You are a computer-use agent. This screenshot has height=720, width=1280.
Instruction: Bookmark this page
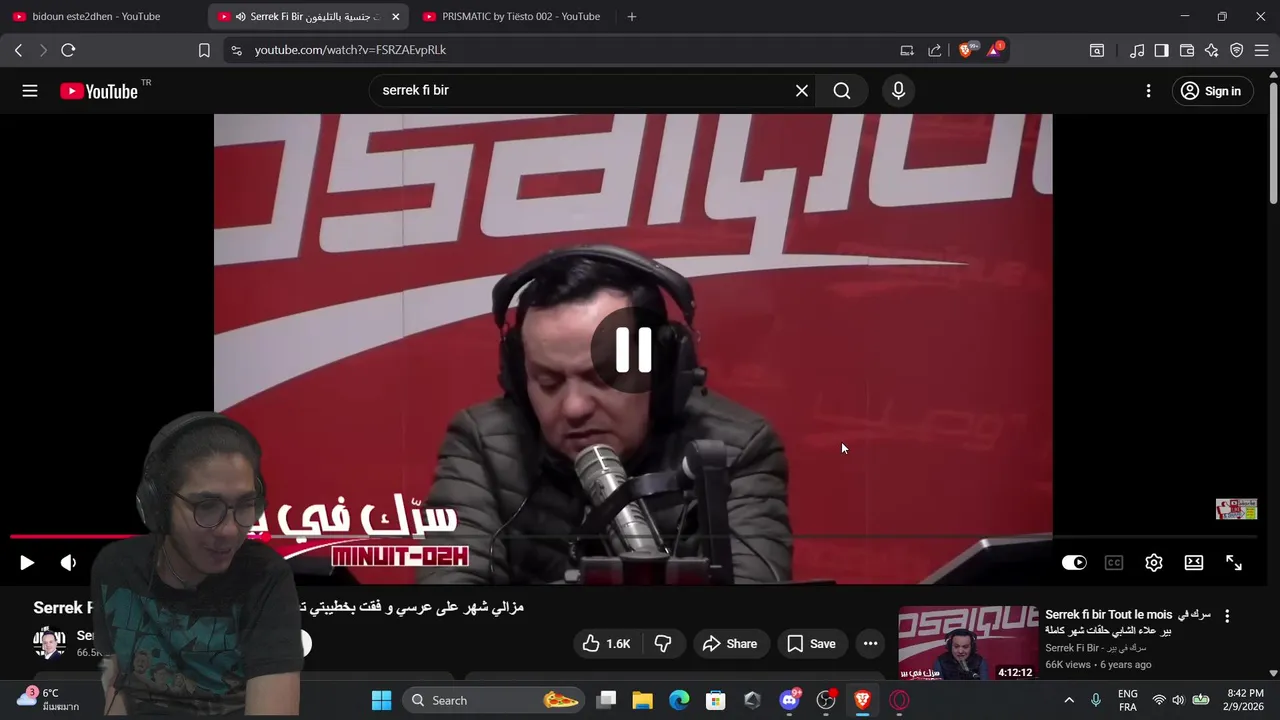point(204,50)
